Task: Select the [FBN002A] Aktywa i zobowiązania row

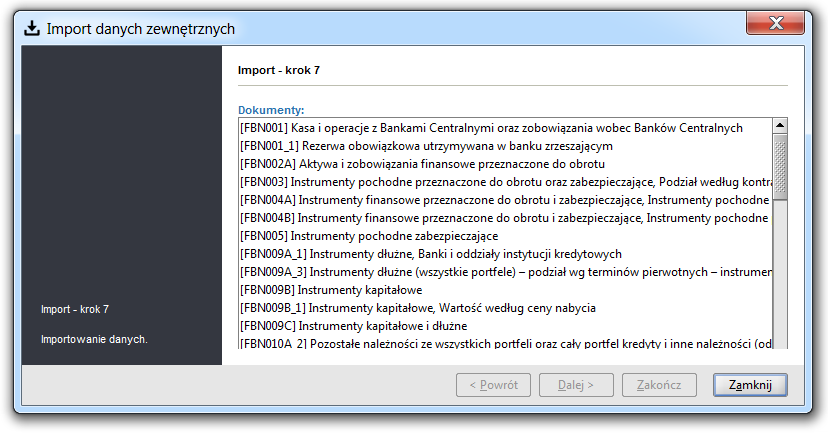Action: pyautogui.click(x=505, y=164)
